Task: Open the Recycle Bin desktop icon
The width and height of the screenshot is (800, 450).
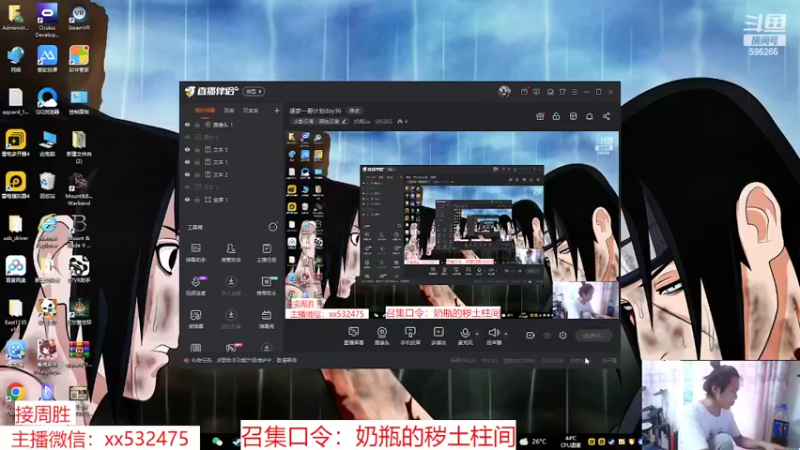Action: click(47, 186)
